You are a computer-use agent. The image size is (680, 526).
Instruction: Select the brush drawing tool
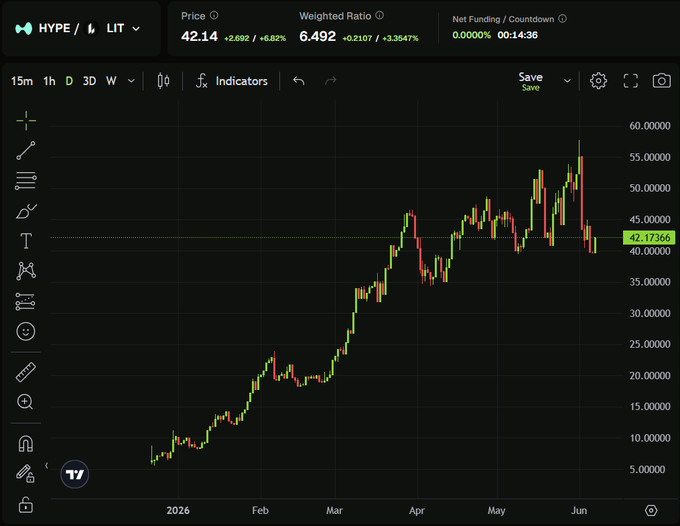[26, 211]
